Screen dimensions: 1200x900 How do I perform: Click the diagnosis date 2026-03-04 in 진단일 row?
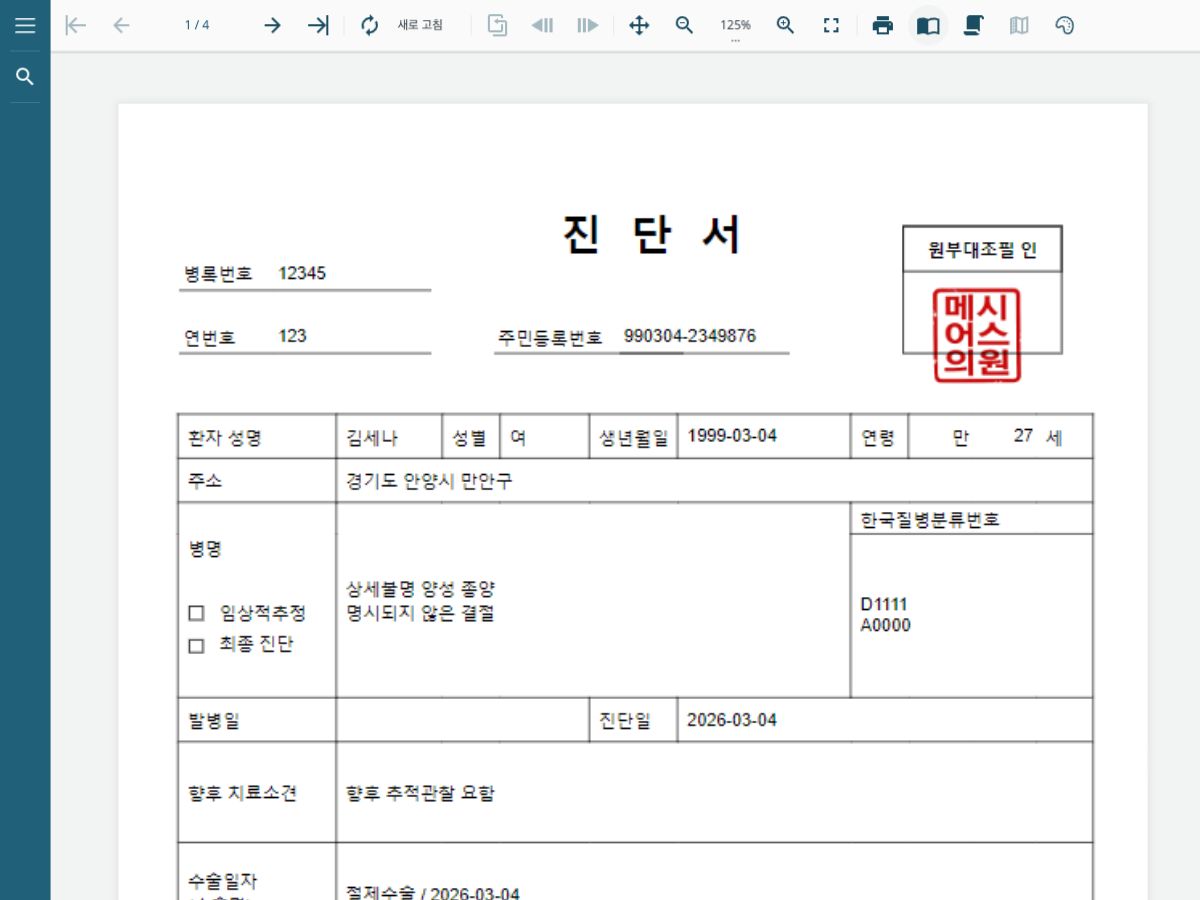click(732, 720)
